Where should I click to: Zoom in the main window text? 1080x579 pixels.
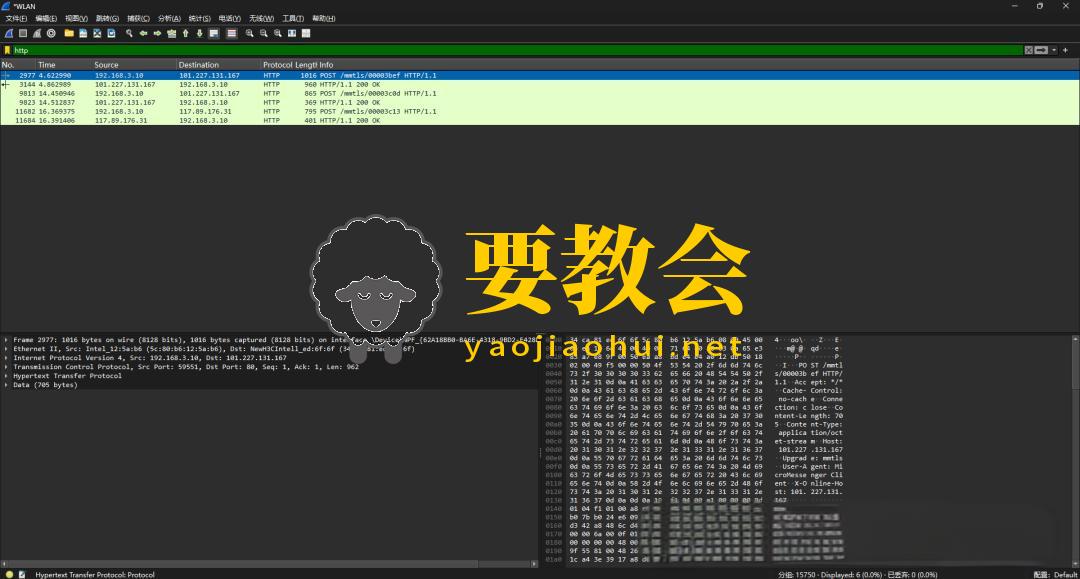249,33
